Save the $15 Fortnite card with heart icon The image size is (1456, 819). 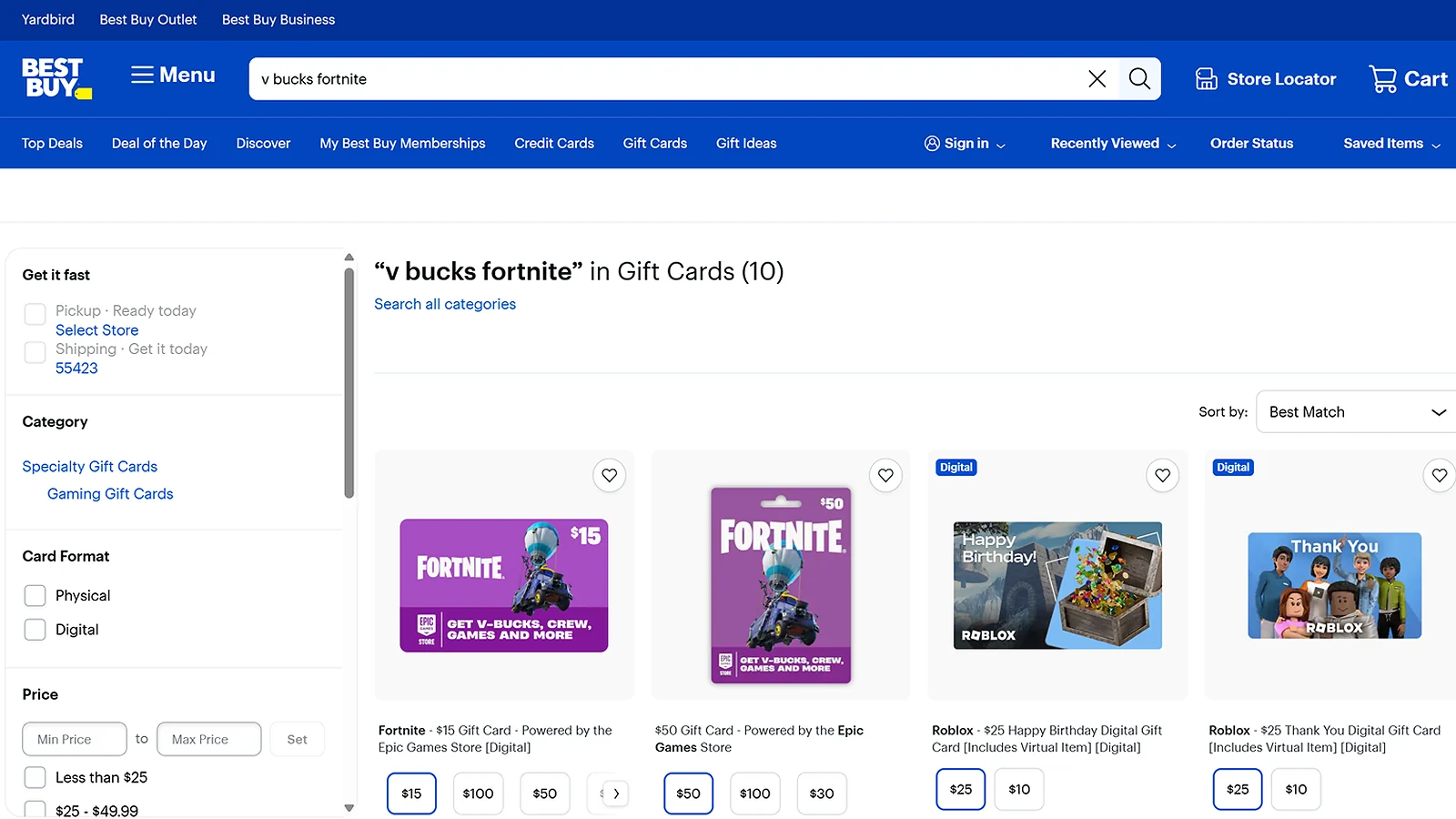[x=609, y=475]
